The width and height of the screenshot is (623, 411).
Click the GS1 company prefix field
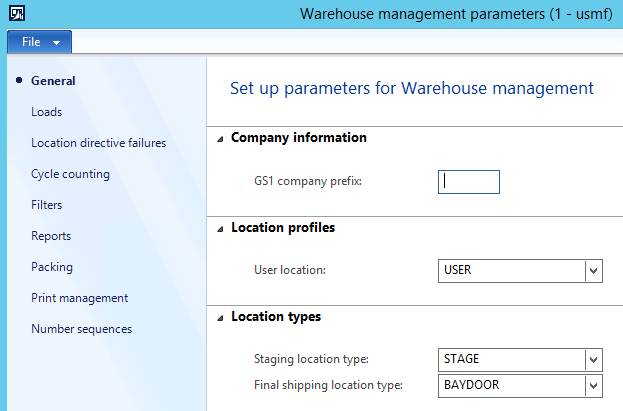click(x=468, y=182)
